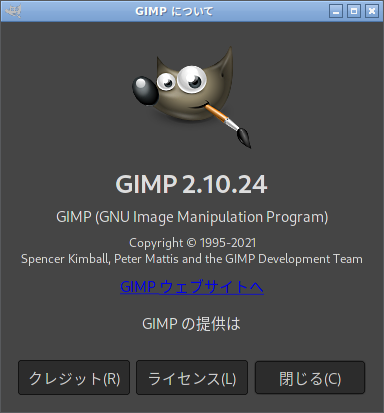Open the ライセンス(L) license button
The image size is (384, 413).
coord(192,377)
